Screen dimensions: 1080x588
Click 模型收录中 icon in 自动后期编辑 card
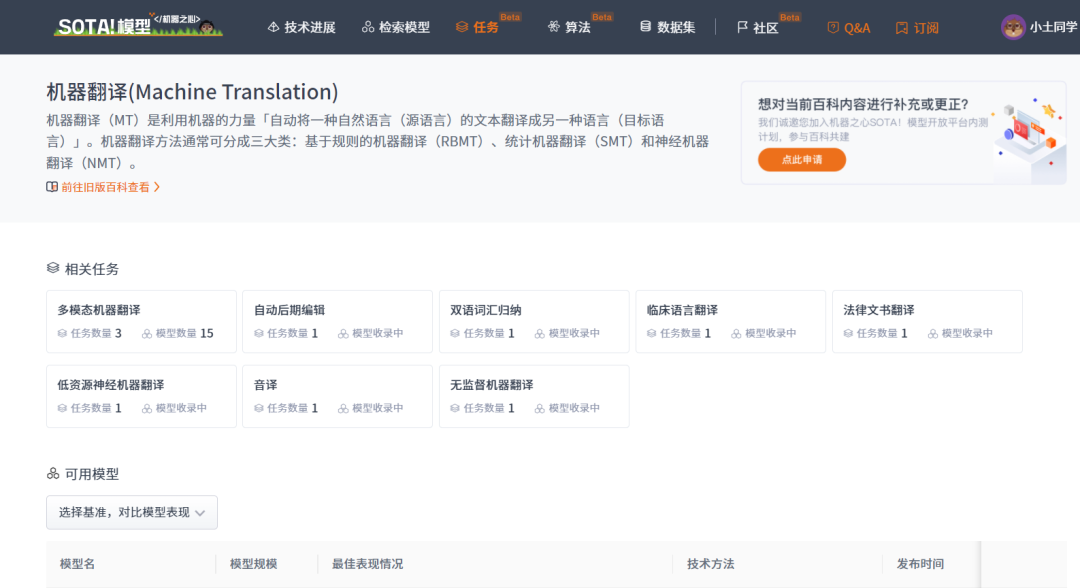343,333
